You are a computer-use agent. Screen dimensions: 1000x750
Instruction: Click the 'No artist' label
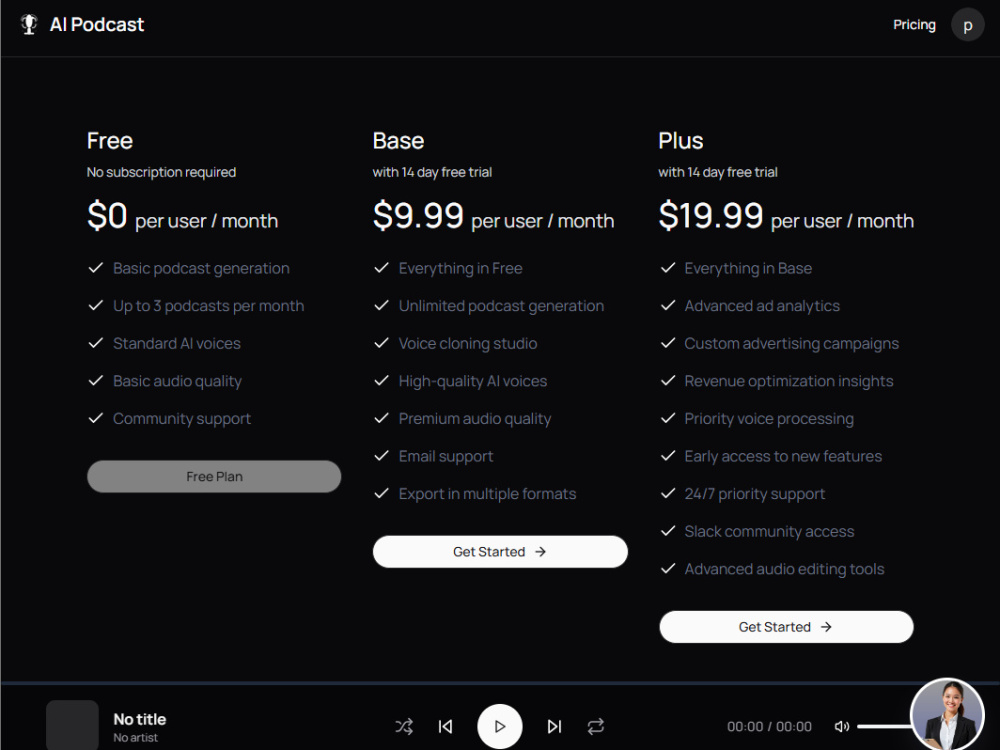point(135,737)
